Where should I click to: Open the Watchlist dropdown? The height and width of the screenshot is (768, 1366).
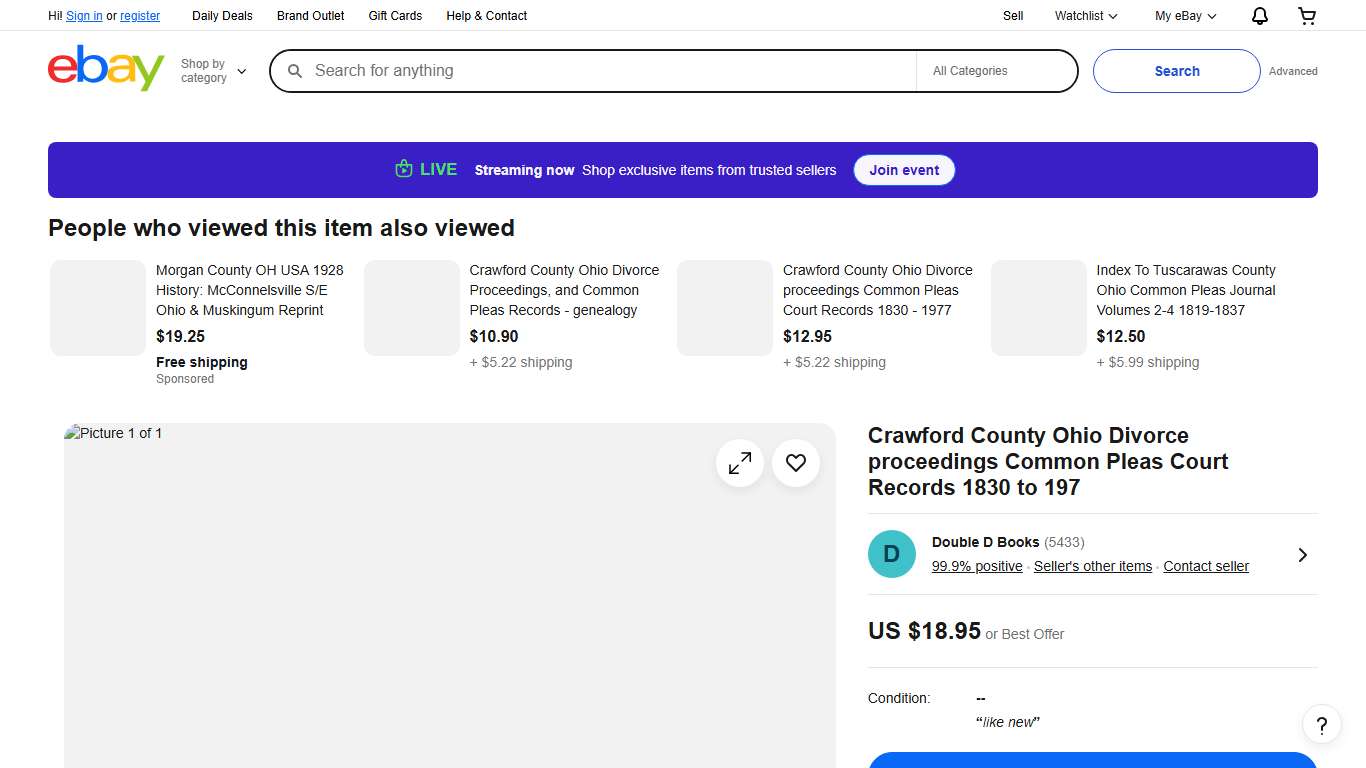point(1084,16)
